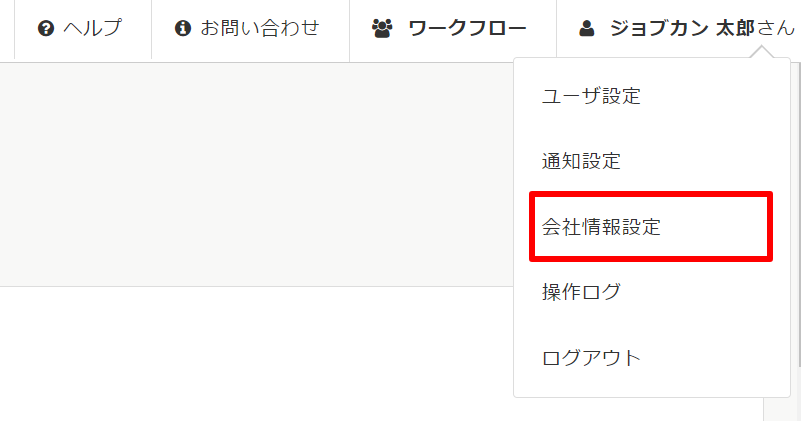
Task: Open the ヘルプ help link
Action: point(91,29)
